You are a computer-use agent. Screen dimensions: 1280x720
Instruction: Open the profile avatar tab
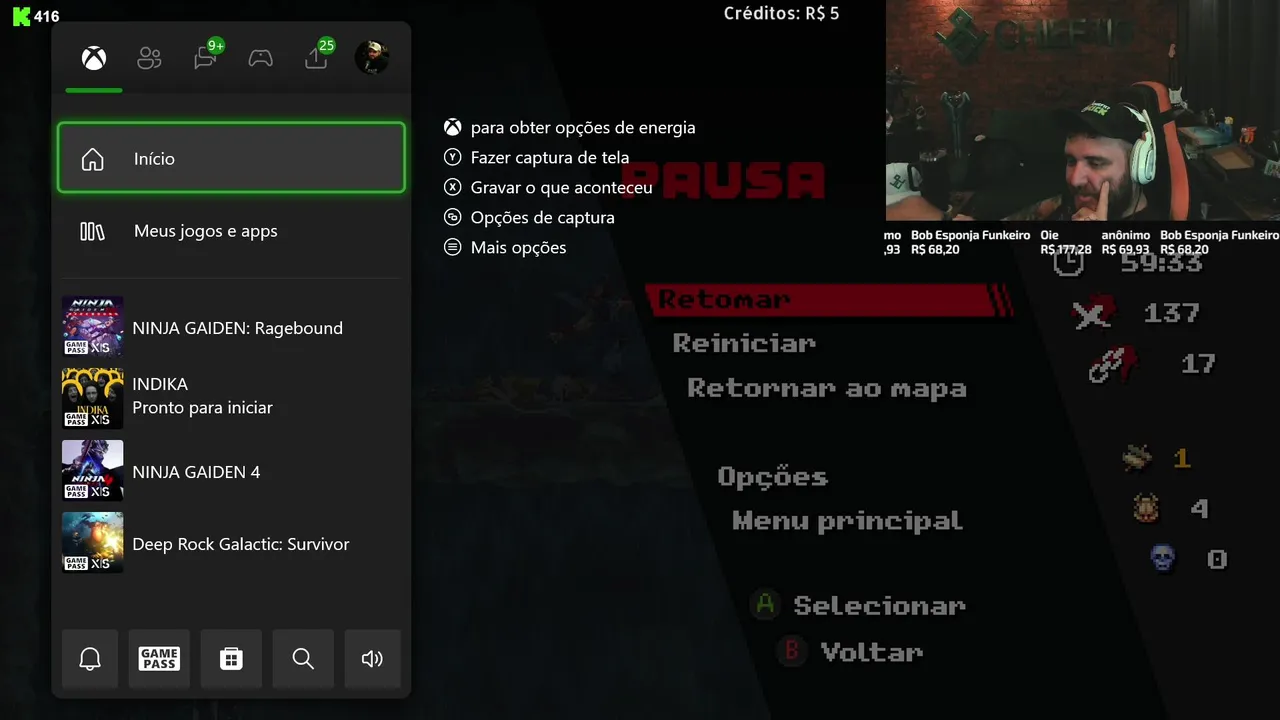[x=372, y=58]
